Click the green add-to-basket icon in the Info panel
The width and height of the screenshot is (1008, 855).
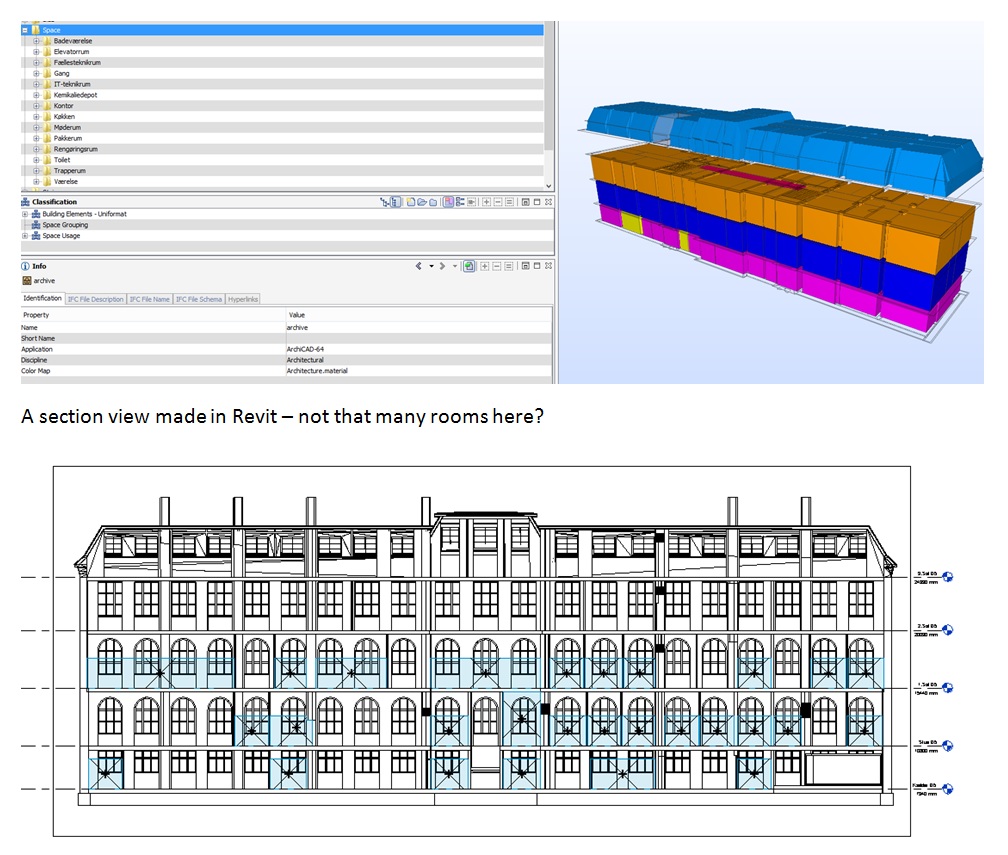(469, 266)
